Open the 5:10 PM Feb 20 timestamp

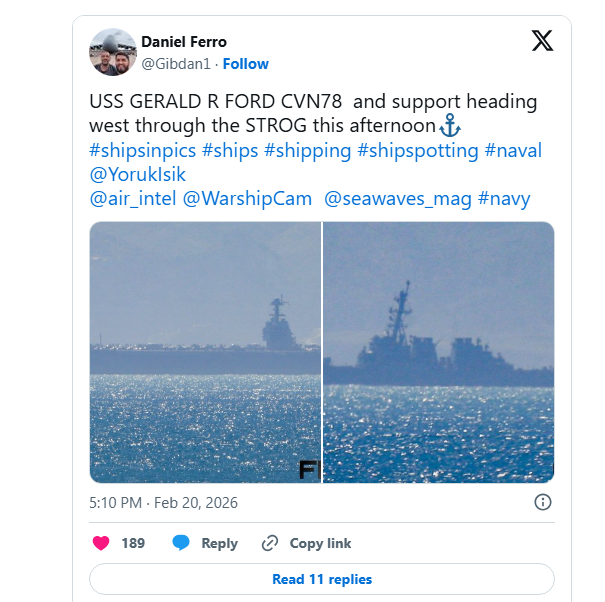(x=163, y=502)
